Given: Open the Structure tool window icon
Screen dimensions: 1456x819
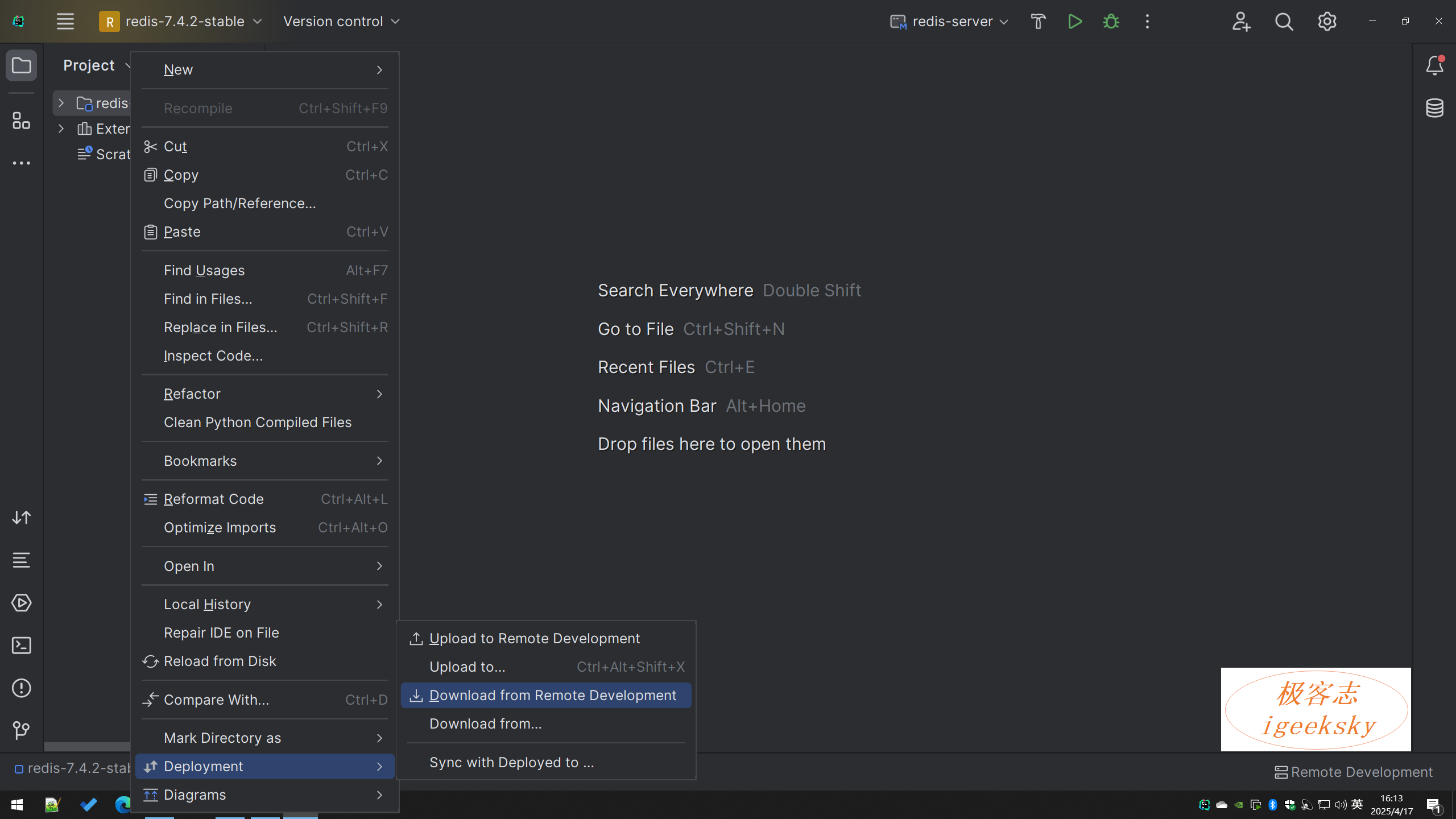Looking at the screenshot, I should point(22,121).
